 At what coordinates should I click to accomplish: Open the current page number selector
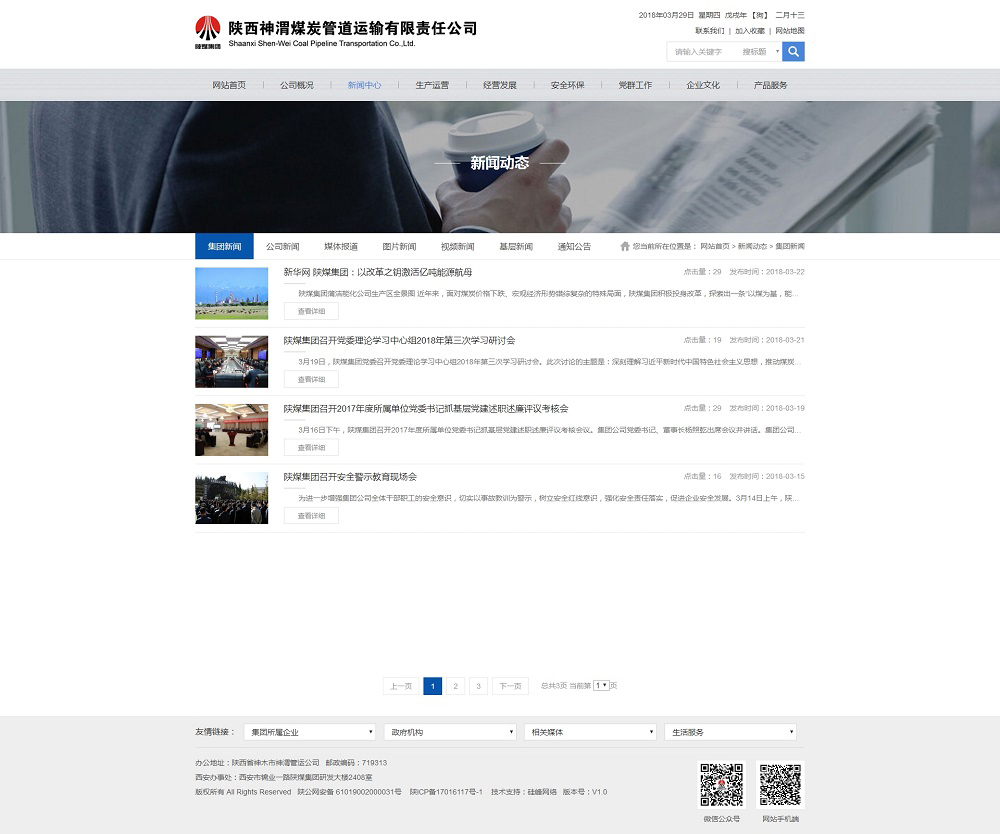(x=601, y=686)
